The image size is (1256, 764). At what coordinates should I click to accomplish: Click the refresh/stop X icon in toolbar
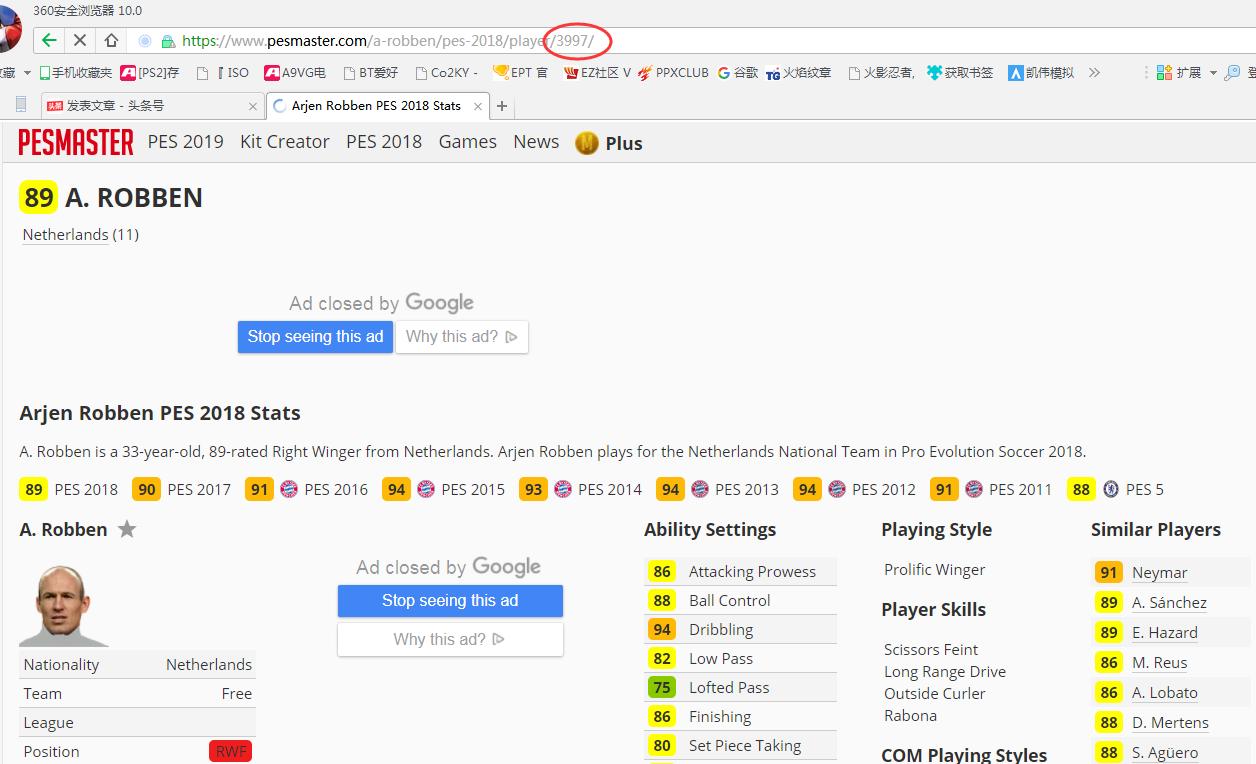(79, 42)
